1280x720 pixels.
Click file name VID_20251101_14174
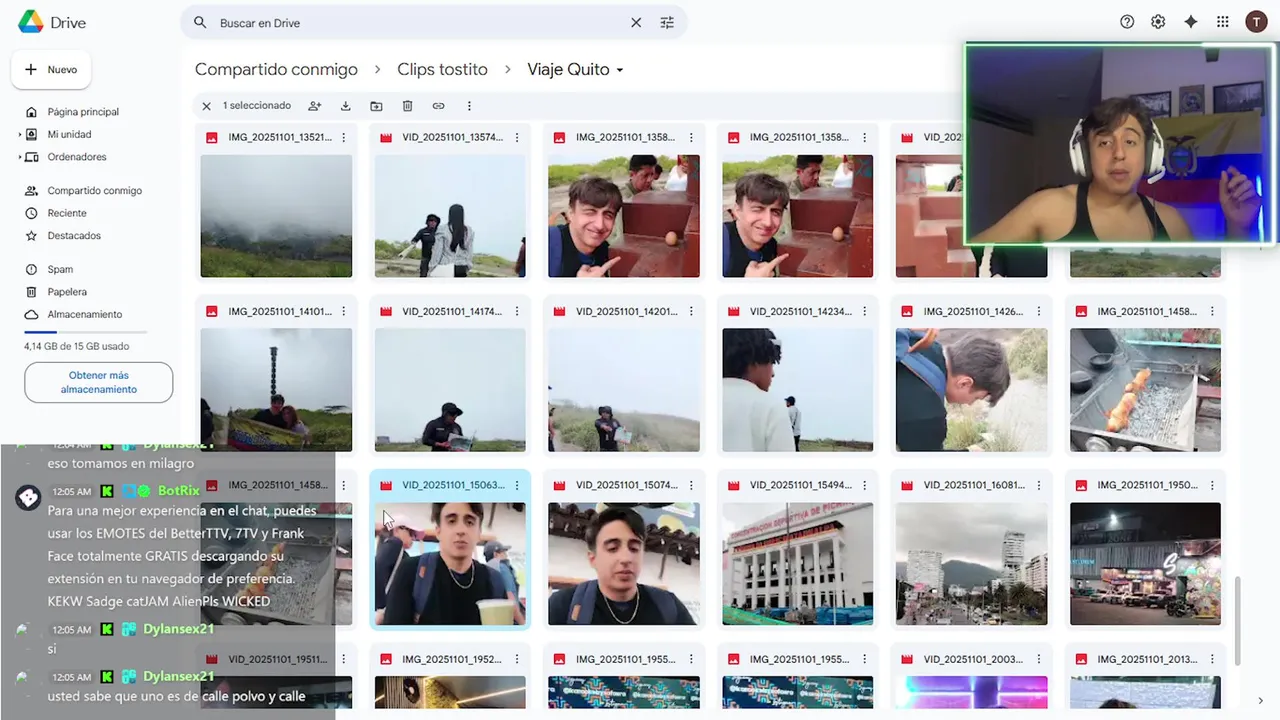pyautogui.click(x=452, y=312)
